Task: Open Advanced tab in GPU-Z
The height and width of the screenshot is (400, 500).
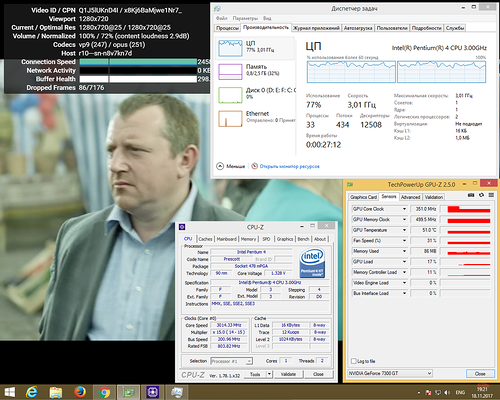Action: pyautogui.click(x=410, y=197)
